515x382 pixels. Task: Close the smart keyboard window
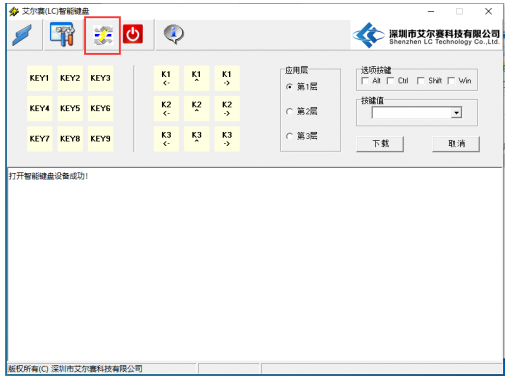click(x=488, y=12)
